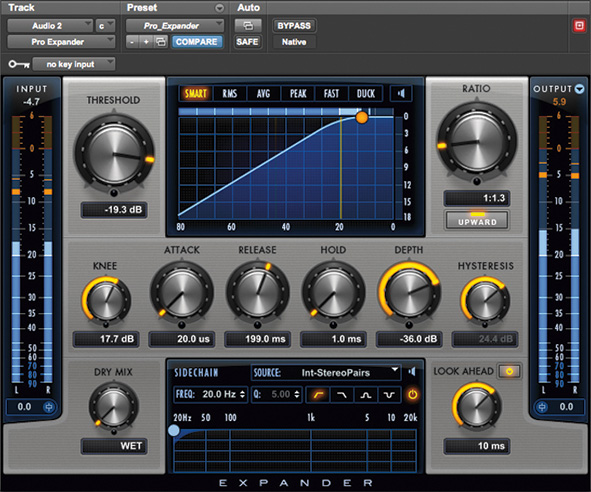Open the output meter options arrow
This screenshot has width=591, height=492.
point(580,89)
